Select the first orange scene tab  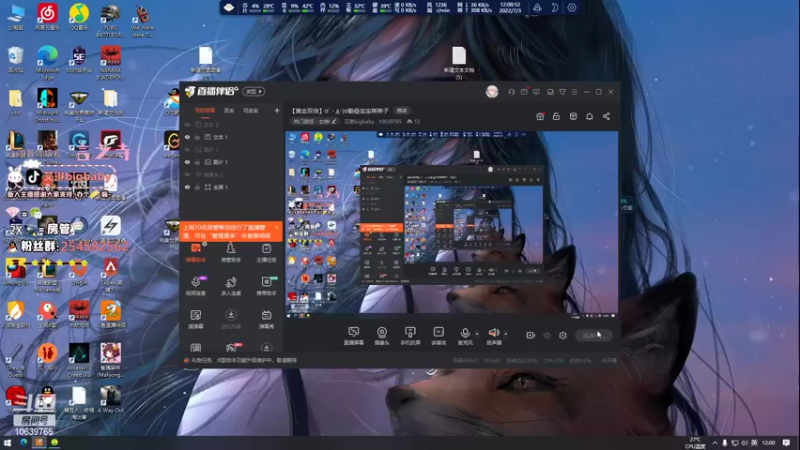(205, 111)
